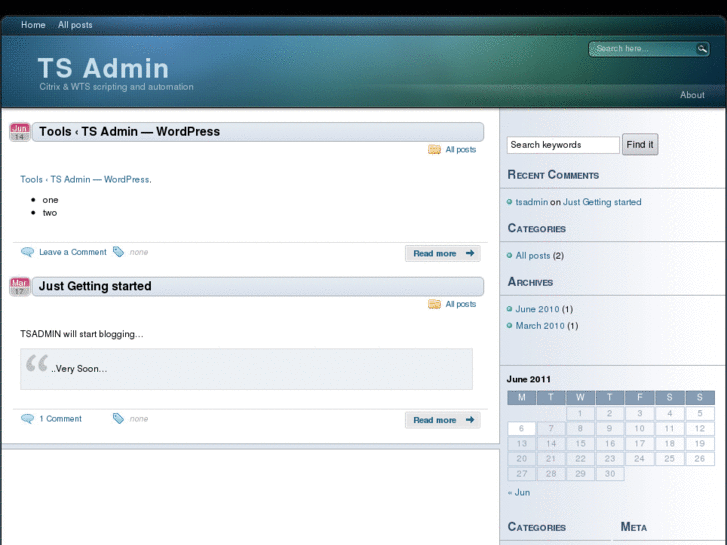The width and height of the screenshot is (727, 545).
Task: Open the Just Getting started post title
Action: coord(95,286)
